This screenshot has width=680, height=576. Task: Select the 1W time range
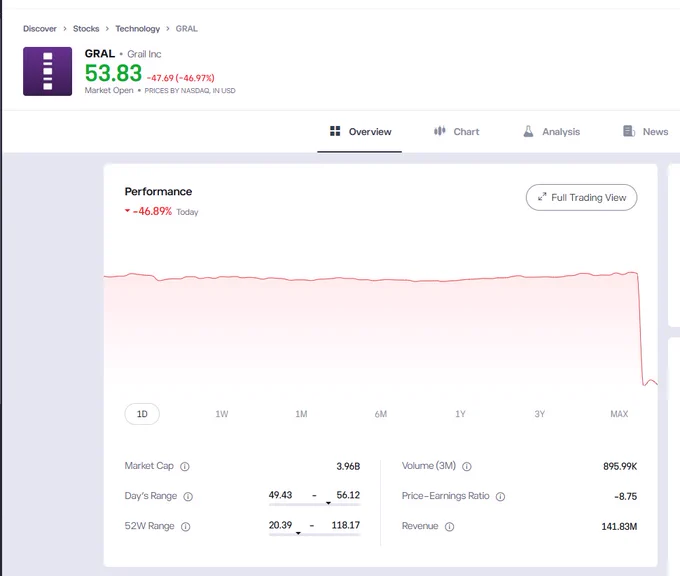pos(222,414)
